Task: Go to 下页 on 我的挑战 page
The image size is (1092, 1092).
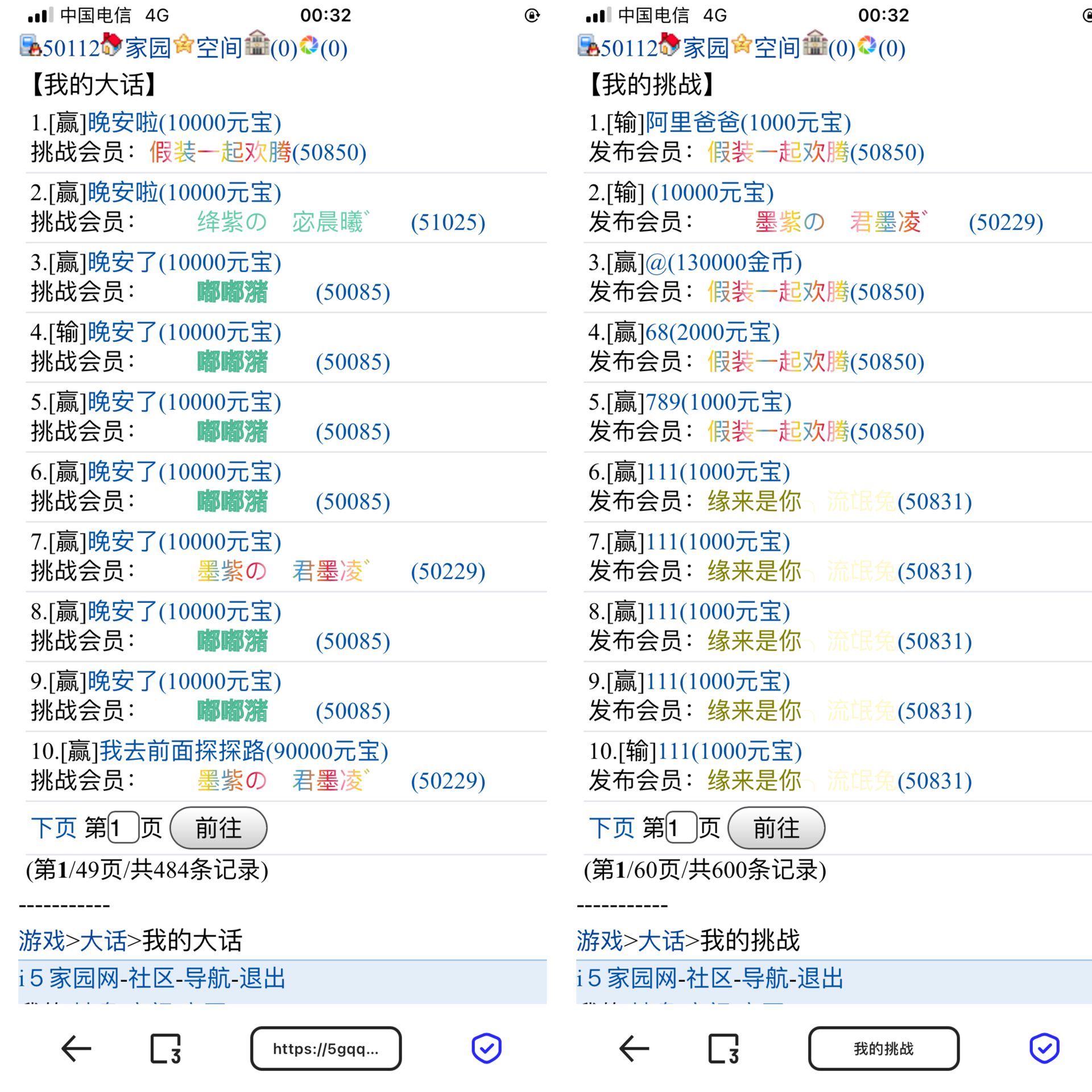Action: [x=611, y=828]
